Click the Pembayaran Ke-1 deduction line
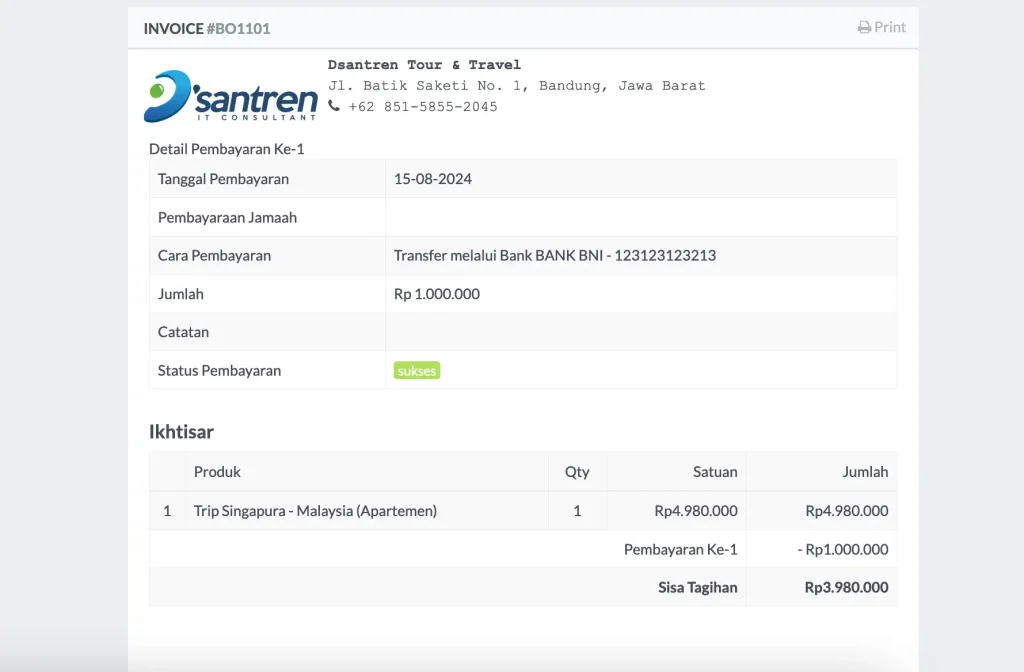Viewport: 1024px width, 672px height. (680, 549)
